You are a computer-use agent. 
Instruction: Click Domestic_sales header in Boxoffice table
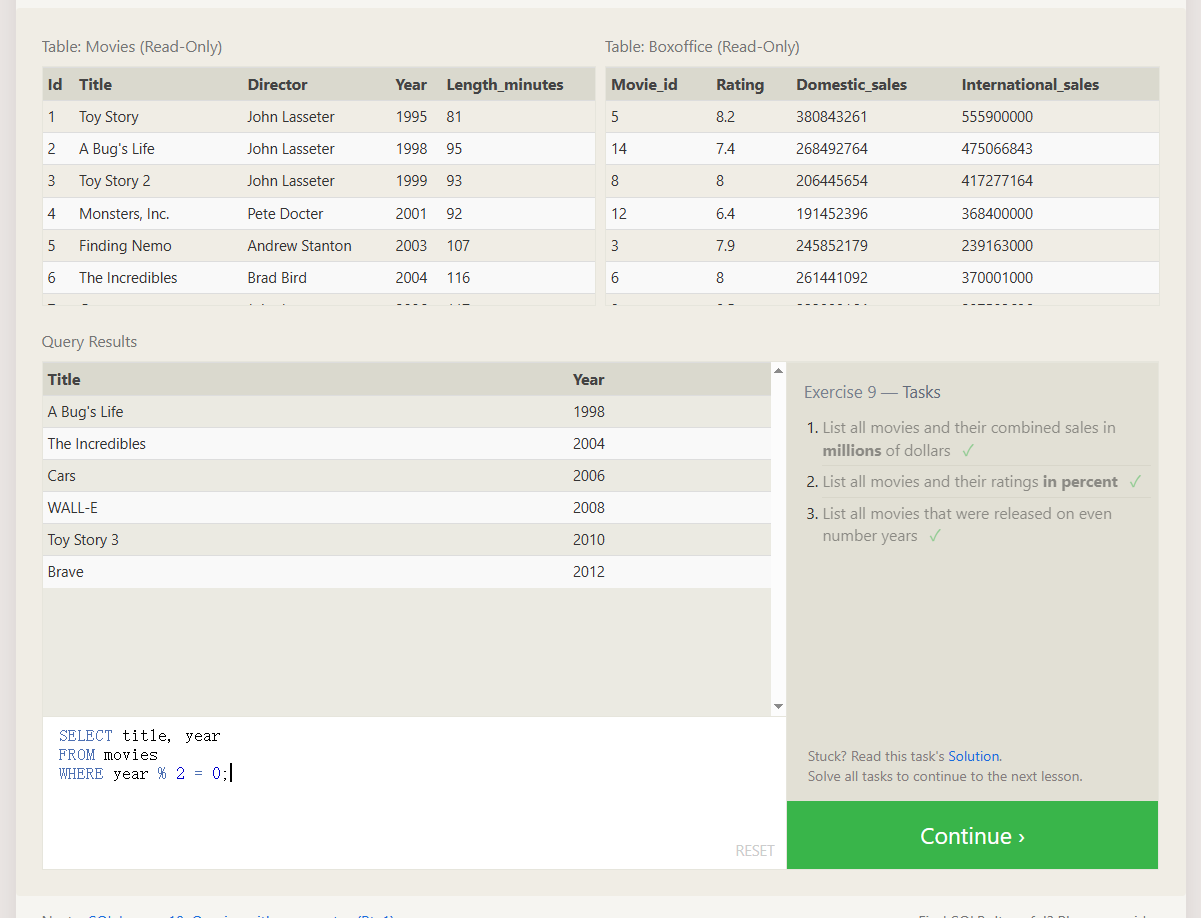[851, 85]
